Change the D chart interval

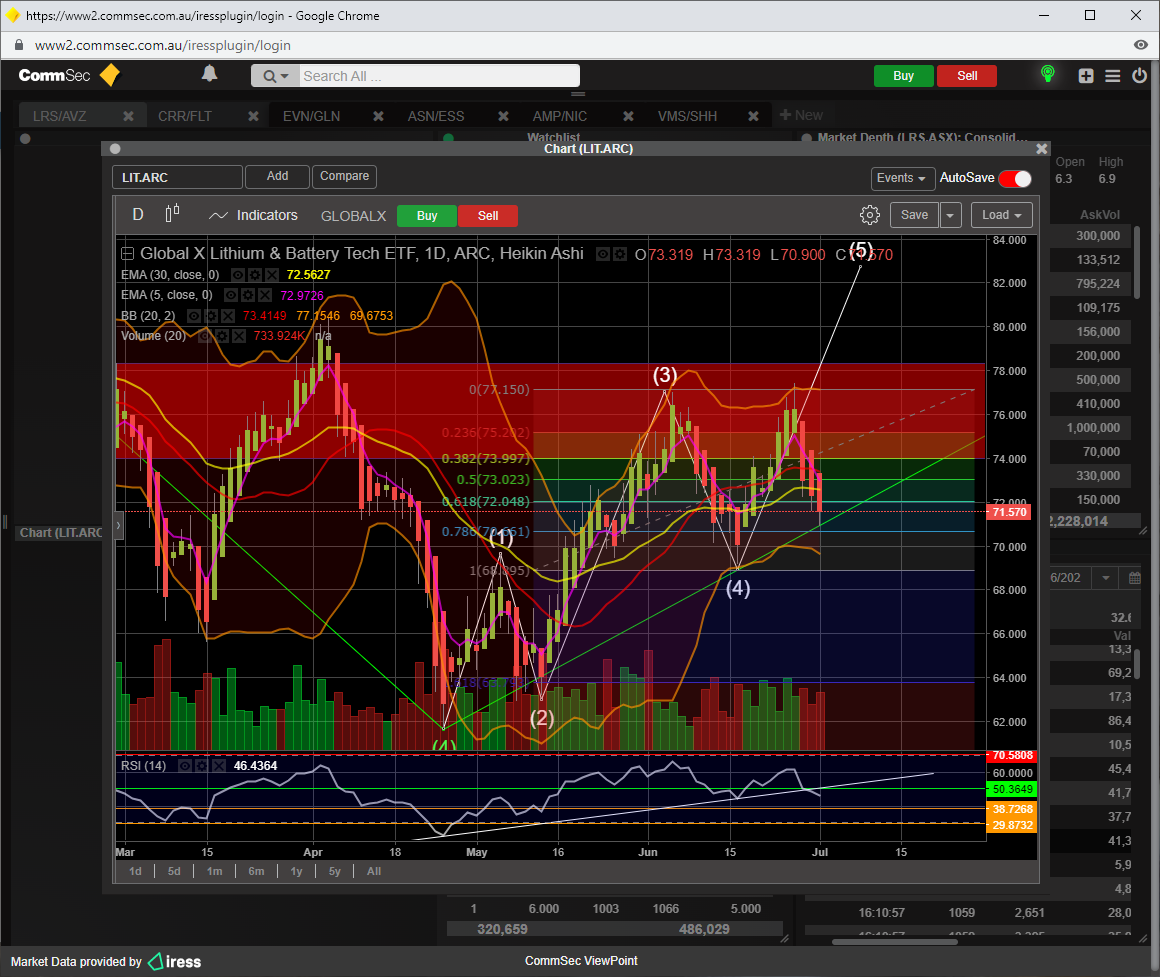click(x=138, y=214)
